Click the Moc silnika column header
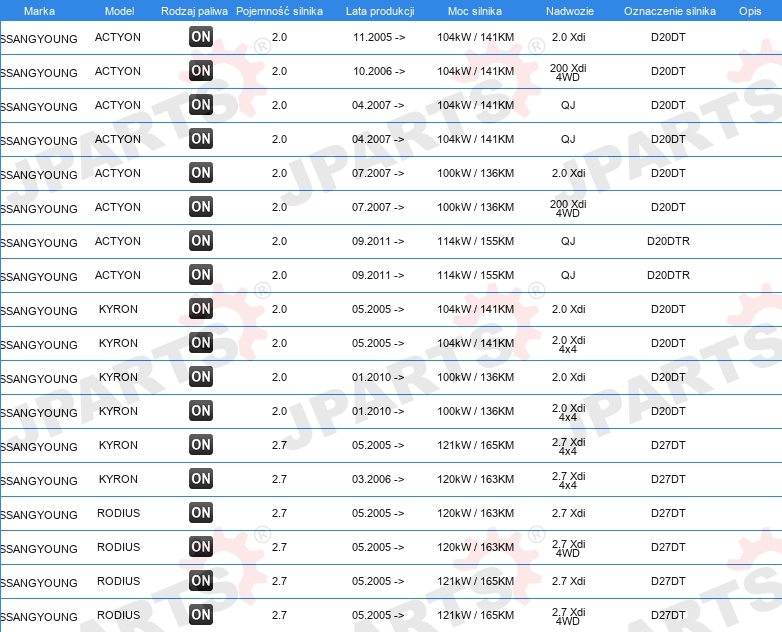782x632 pixels. (x=475, y=11)
